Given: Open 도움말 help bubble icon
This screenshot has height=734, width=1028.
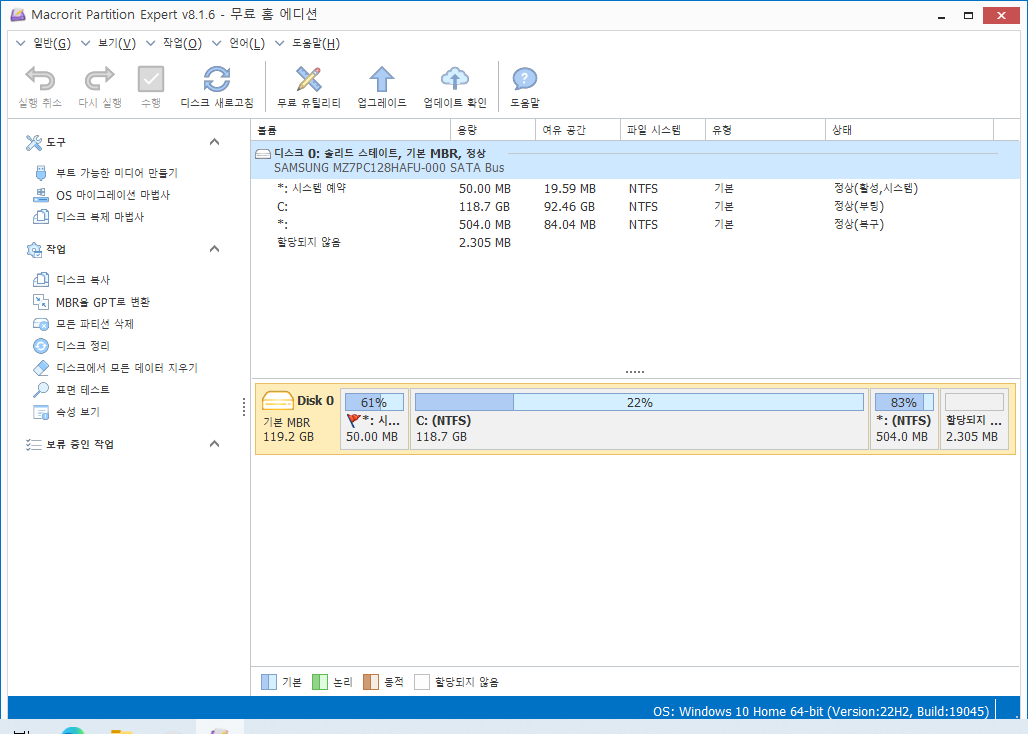Looking at the screenshot, I should pyautogui.click(x=524, y=79).
